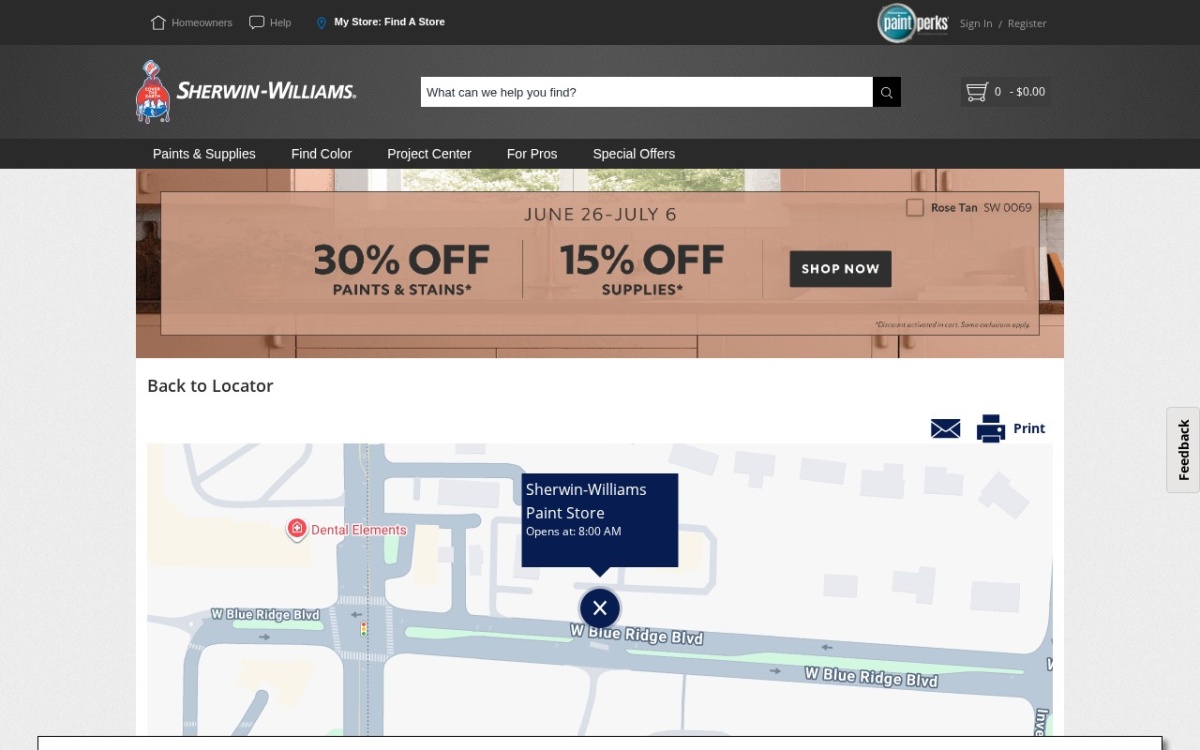
Task: Click Register link
Action: click(1027, 23)
